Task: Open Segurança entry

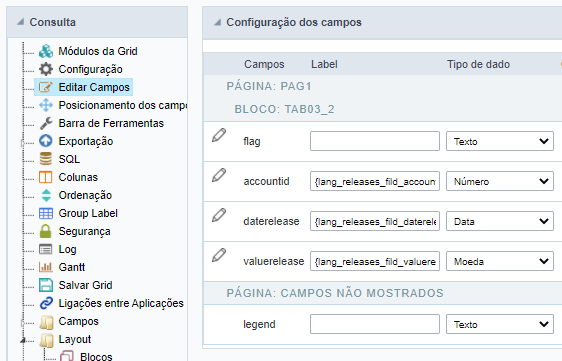Action: [x=84, y=232]
